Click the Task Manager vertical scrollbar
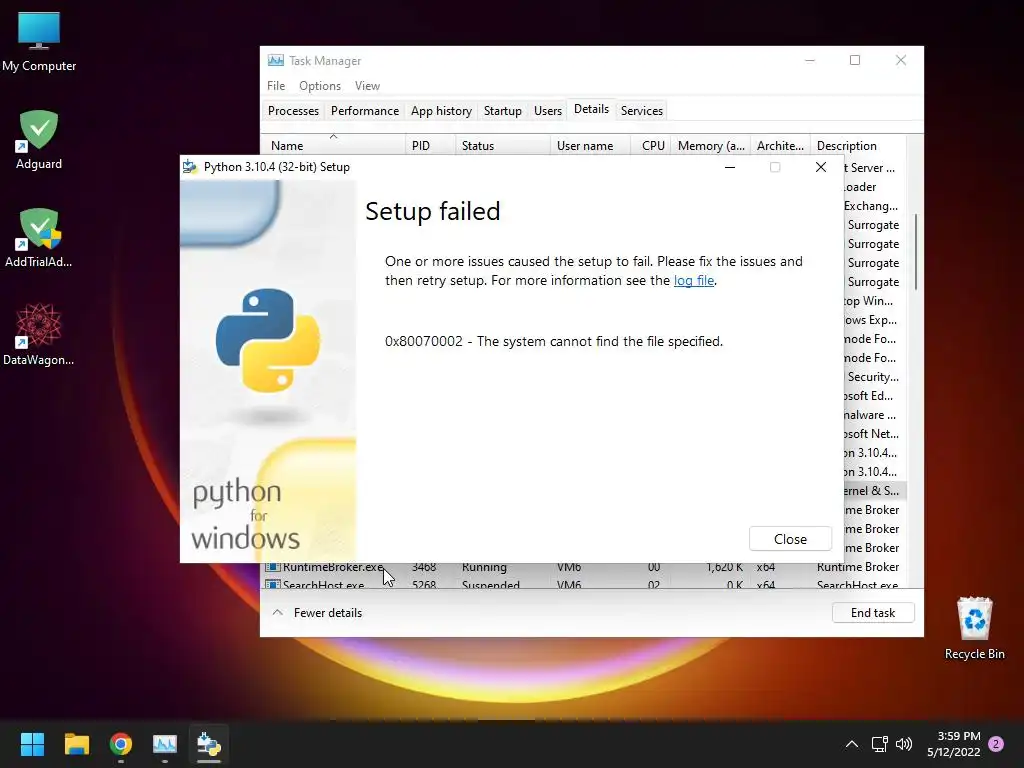This screenshot has width=1024, height=768. [x=916, y=251]
